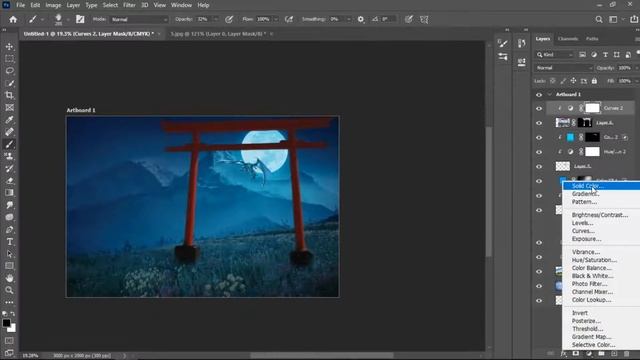Select the Zoom tool

(x=9, y=290)
